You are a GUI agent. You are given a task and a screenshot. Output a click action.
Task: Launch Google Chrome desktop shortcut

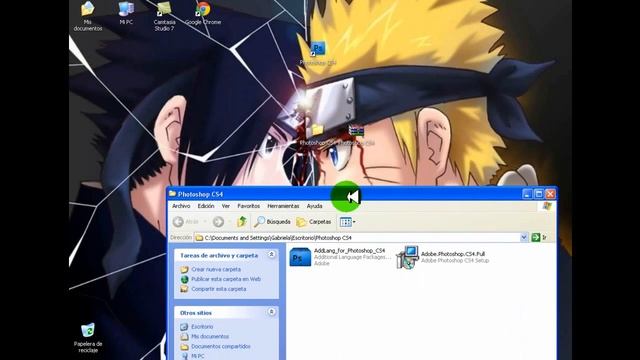(203, 13)
